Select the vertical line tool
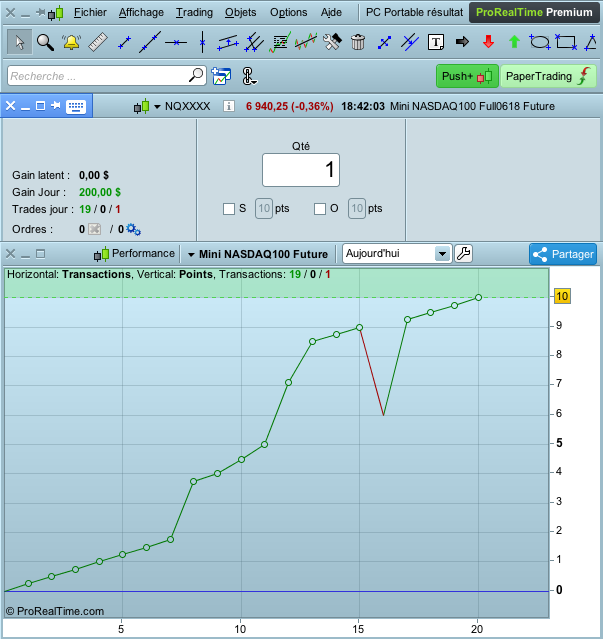This screenshot has width=603, height=639. click(202, 42)
